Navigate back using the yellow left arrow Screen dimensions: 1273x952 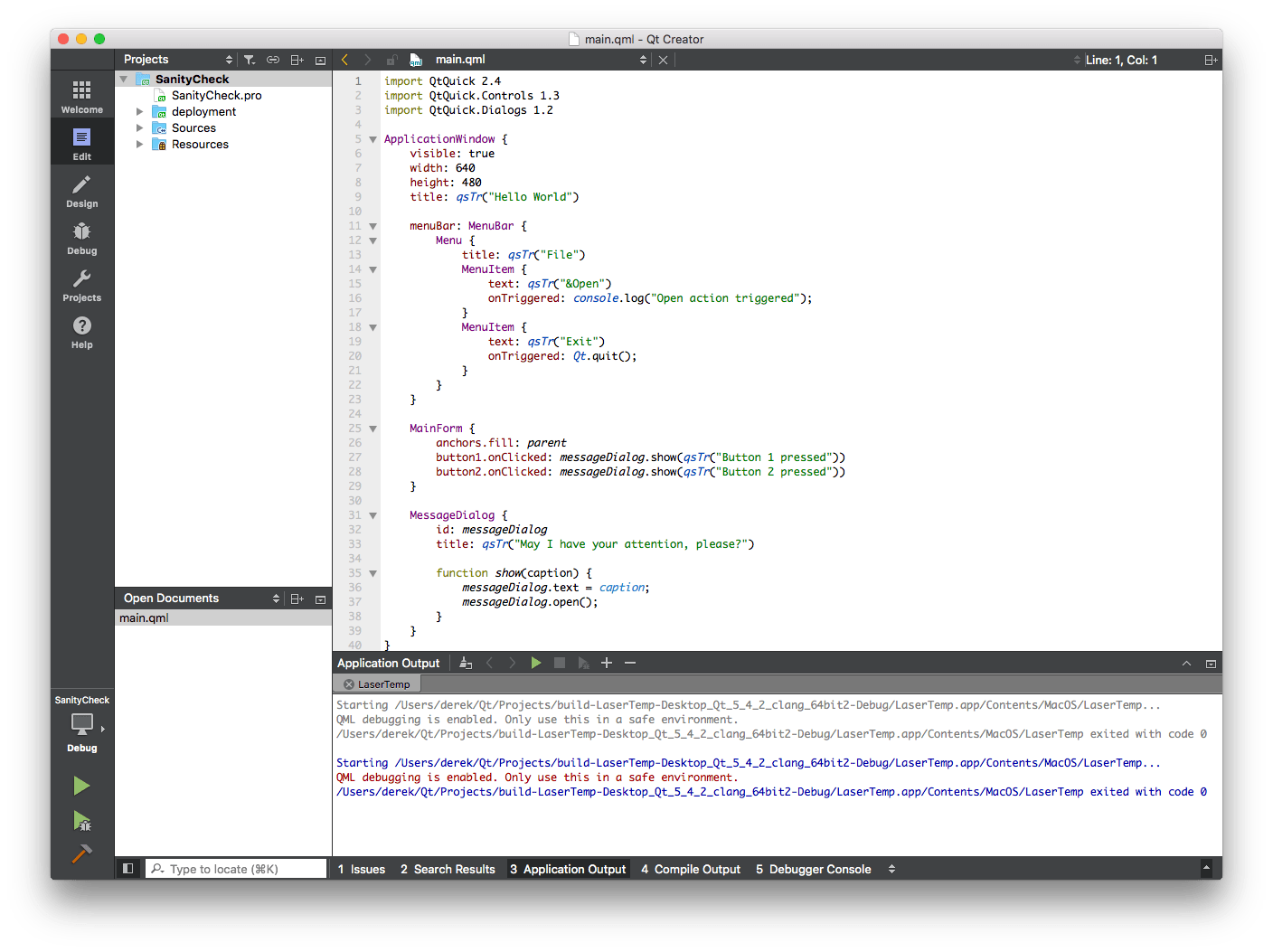(x=344, y=59)
